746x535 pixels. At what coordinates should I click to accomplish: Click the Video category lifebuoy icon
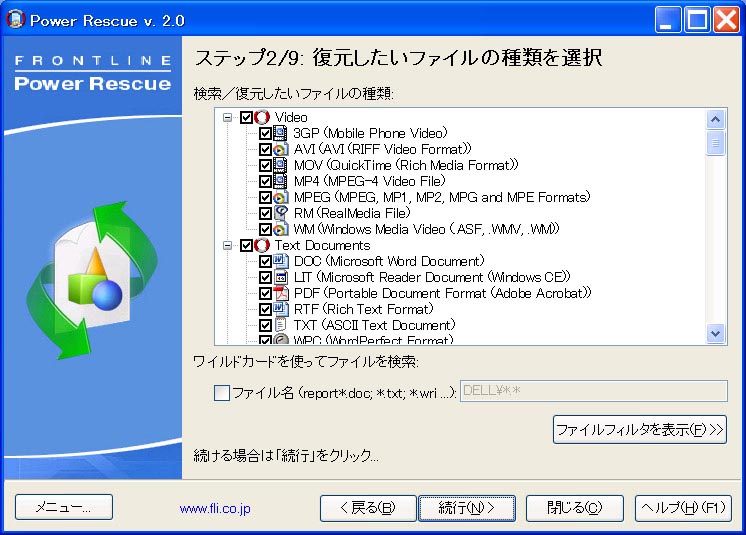tap(262, 117)
